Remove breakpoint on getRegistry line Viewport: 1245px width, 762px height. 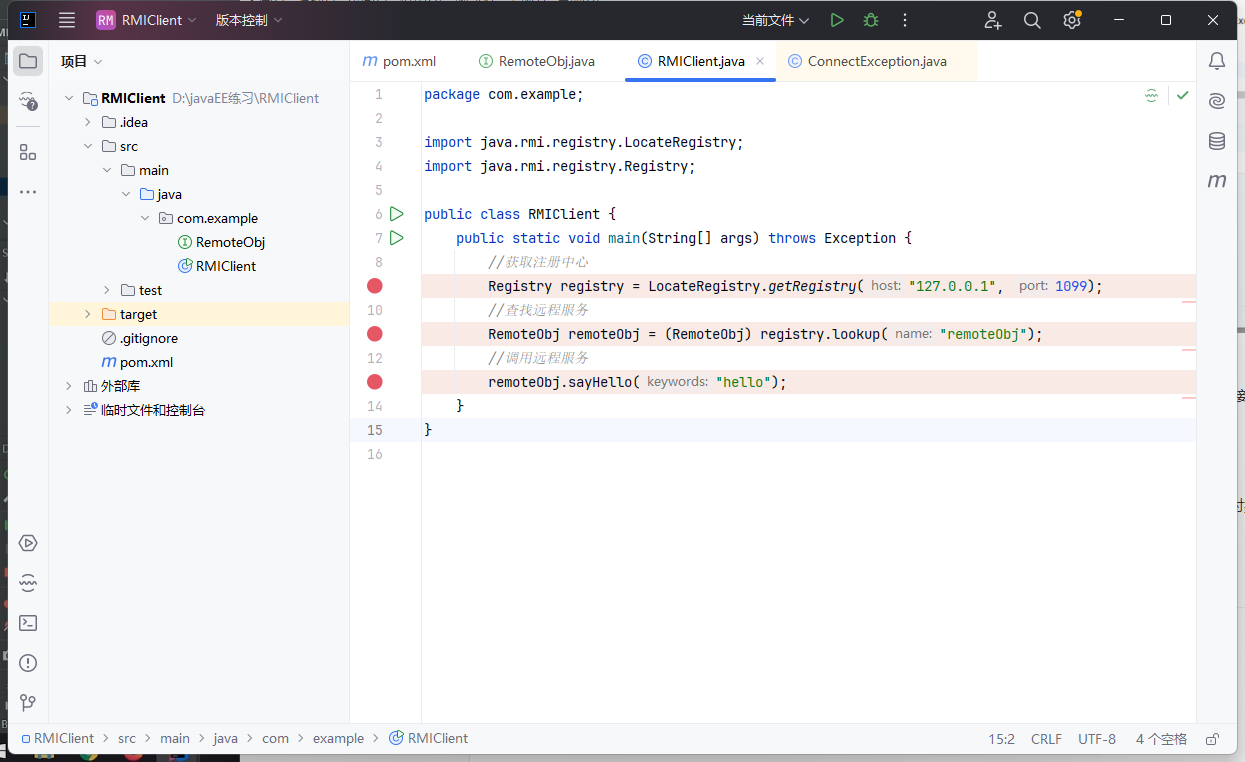tap(375, 286)
